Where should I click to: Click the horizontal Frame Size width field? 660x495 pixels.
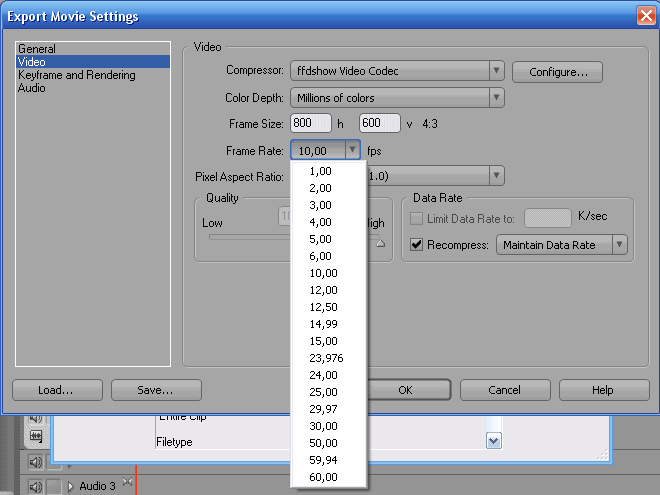click(x=310, y=124)
